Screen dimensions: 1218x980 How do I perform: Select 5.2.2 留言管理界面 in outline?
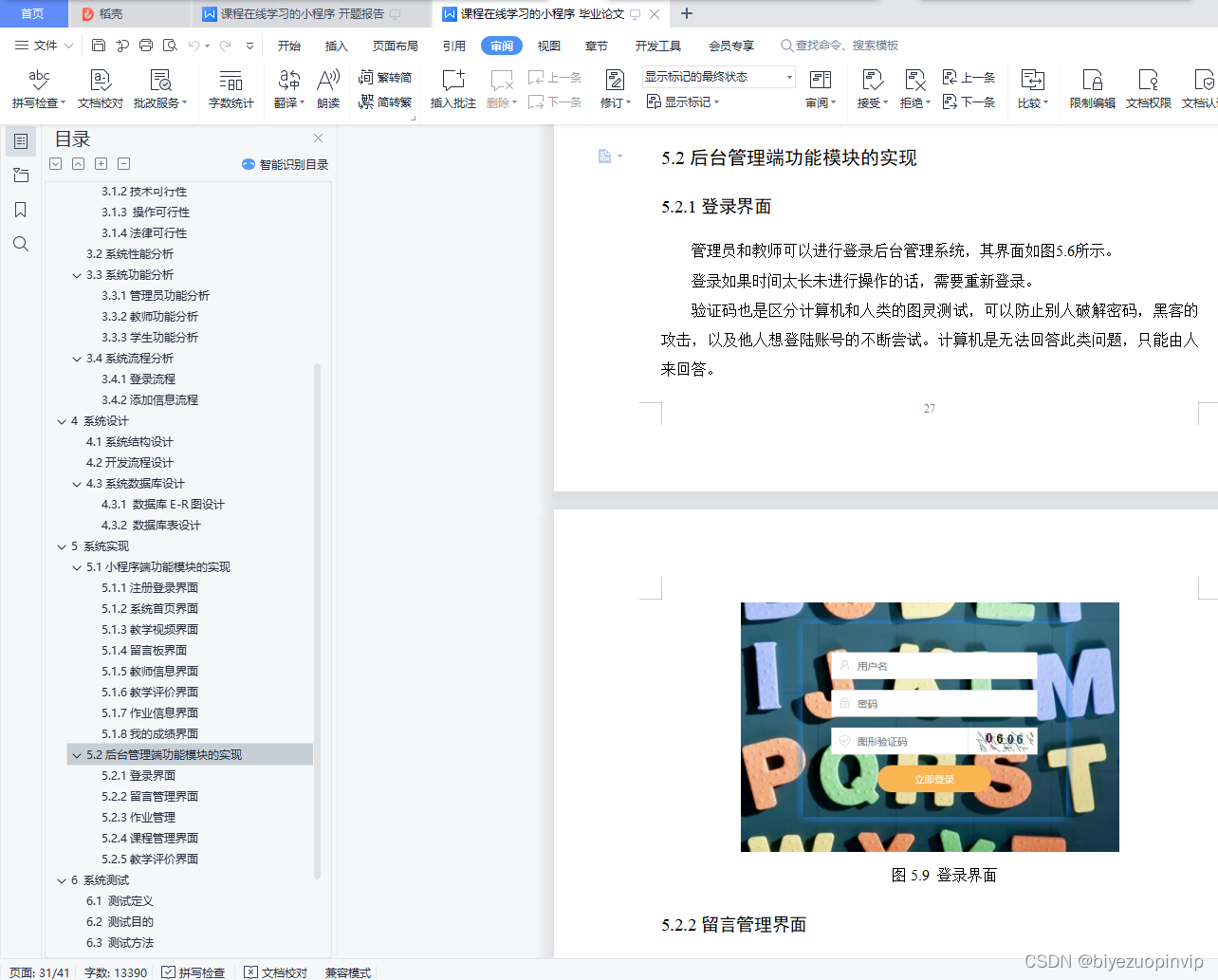[x=150, y=797]
